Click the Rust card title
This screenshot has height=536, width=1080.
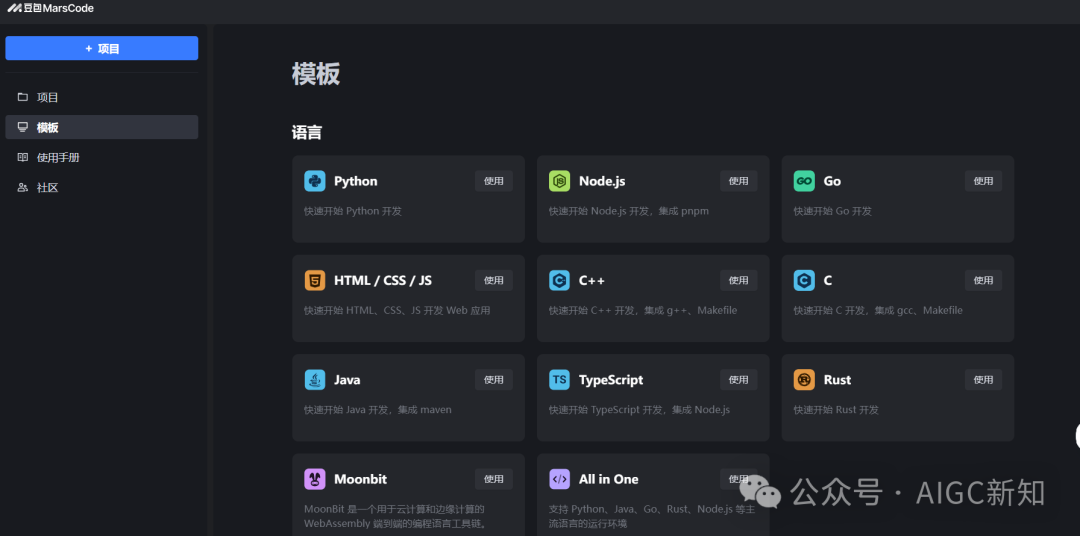(x=837, y=380)
